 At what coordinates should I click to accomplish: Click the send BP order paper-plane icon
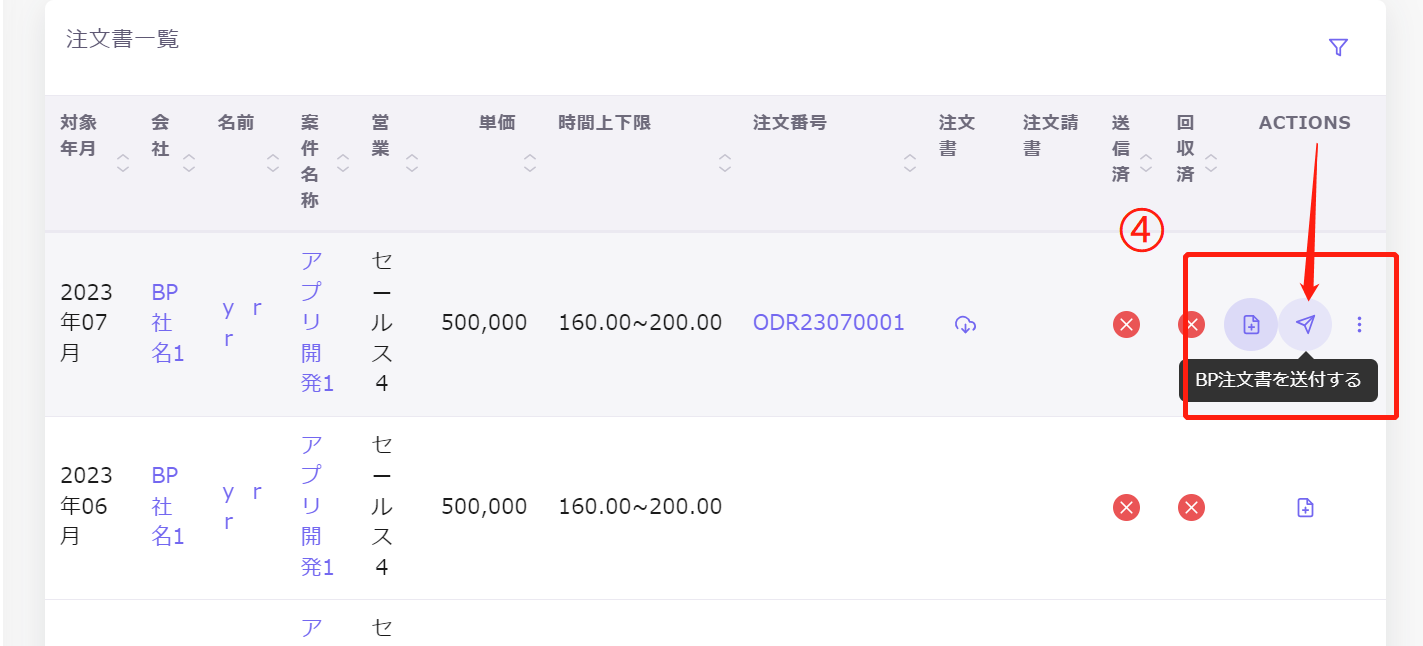pos(1305,324)
